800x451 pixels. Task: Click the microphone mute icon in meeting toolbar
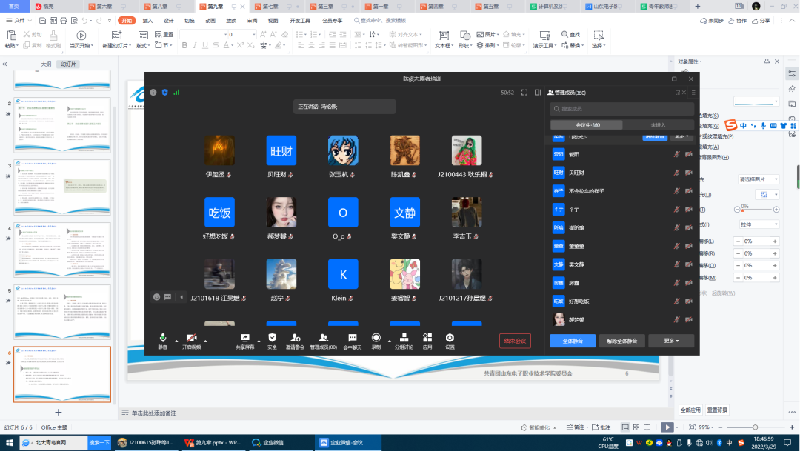coord(162,338)
